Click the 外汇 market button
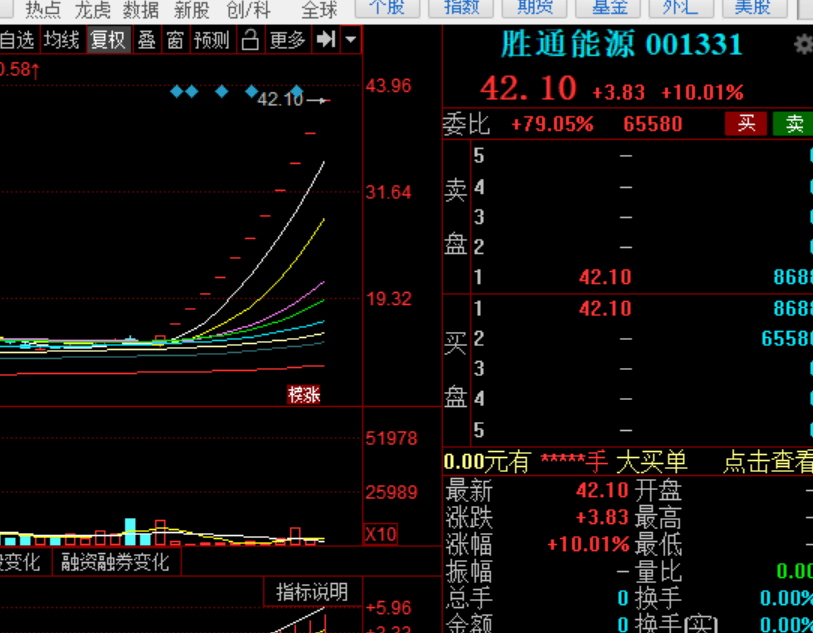 point(681,7)
